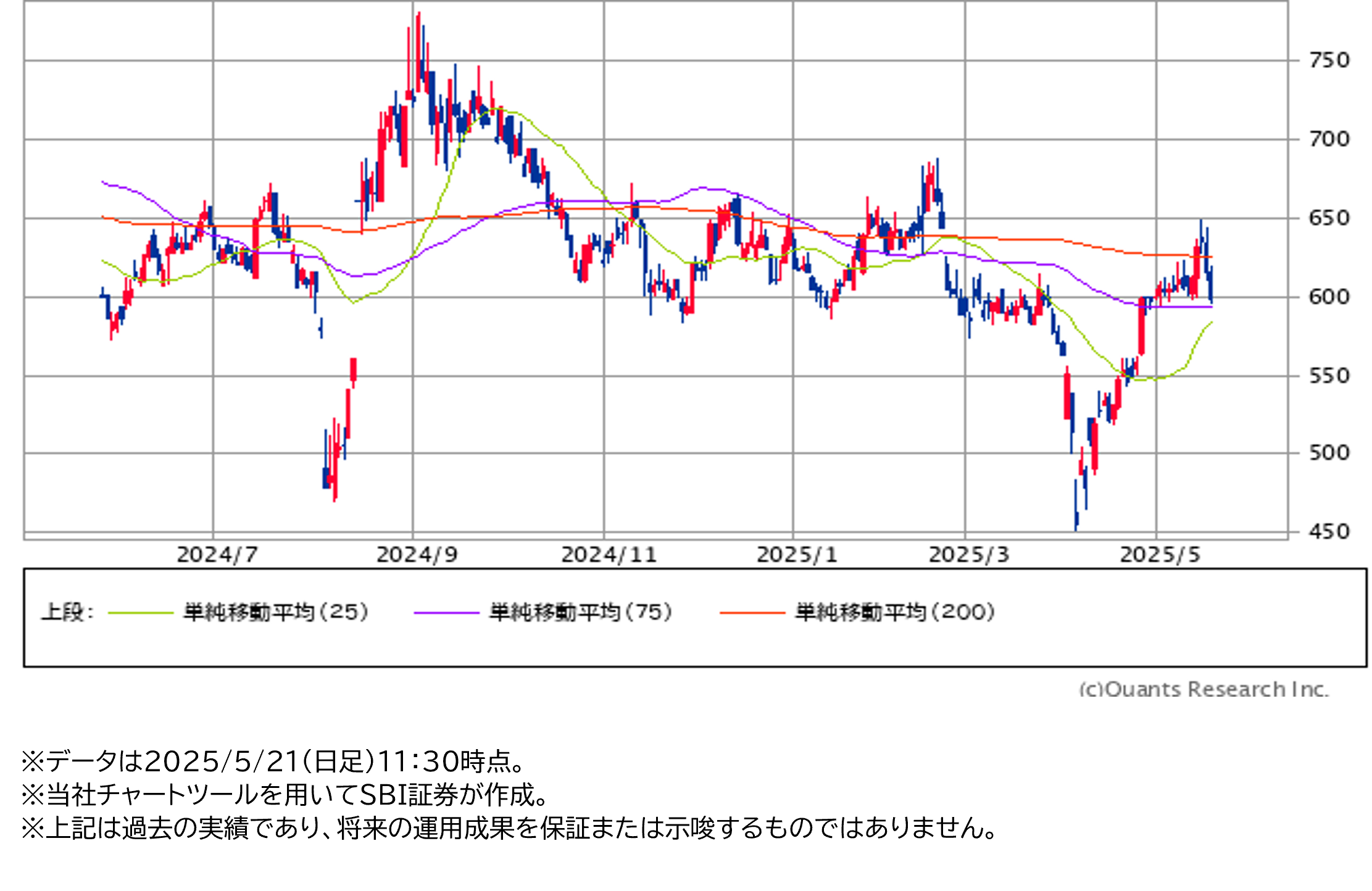Click the 450 price axis label
Screen dimensions: 1372x891
pos(1329,532)
